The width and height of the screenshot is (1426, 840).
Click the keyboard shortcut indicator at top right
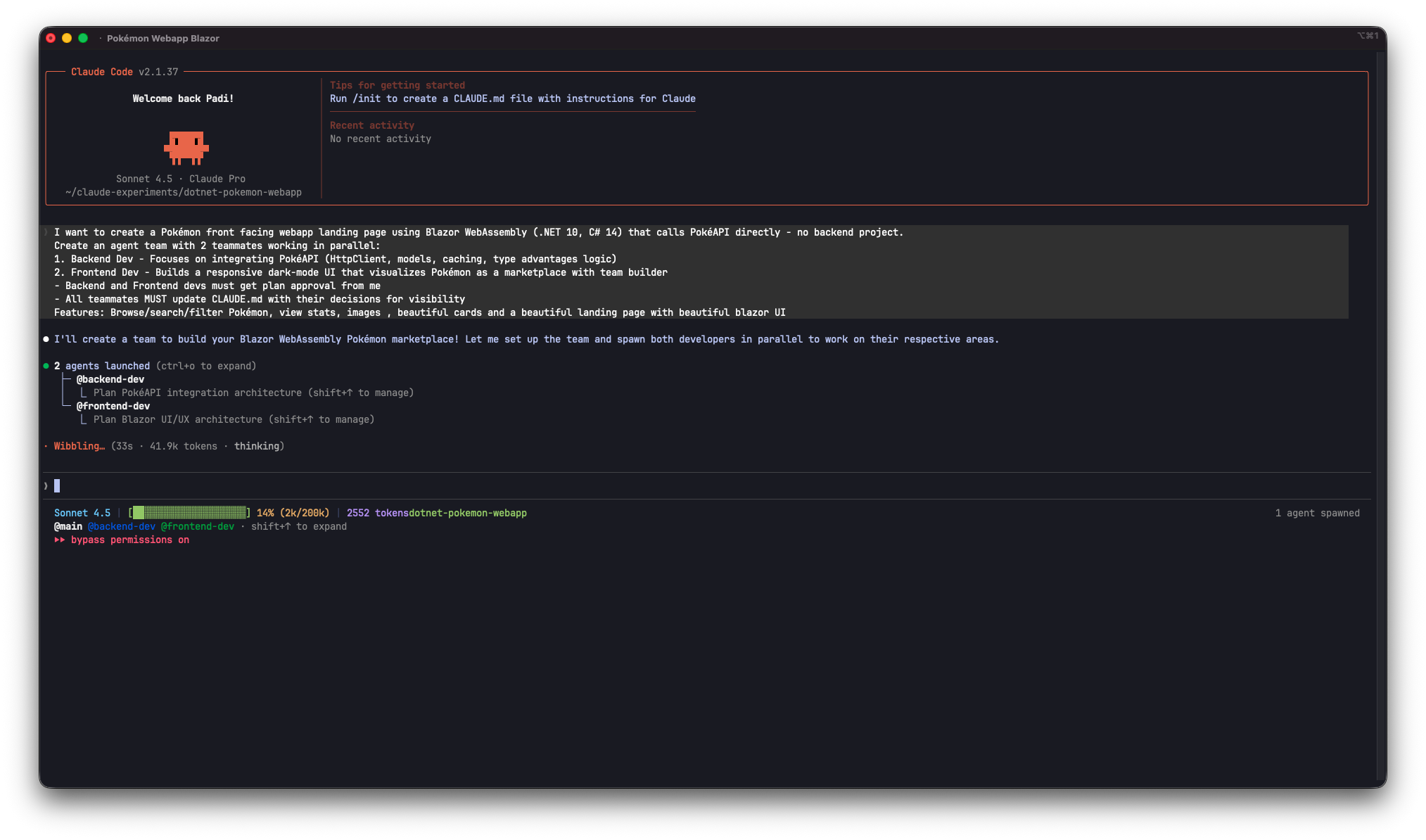pyautogui.click(x=1367, y=36)
